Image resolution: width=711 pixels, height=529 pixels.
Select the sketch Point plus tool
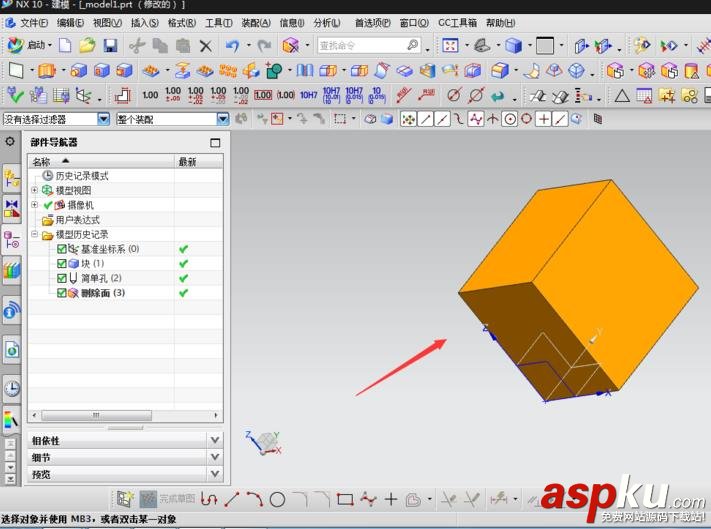point(390,500)
